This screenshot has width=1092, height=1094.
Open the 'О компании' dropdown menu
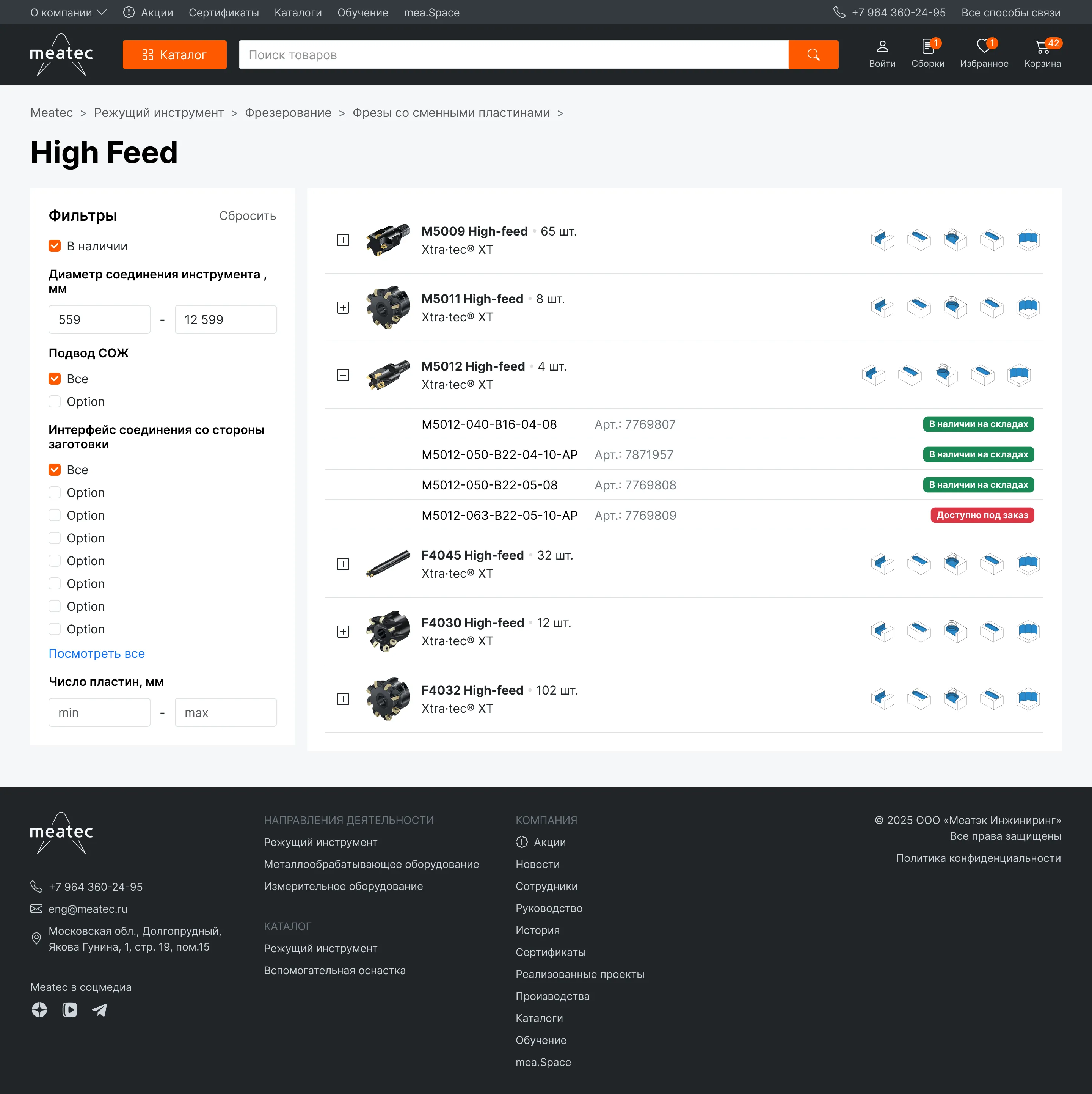pos(68,13)
